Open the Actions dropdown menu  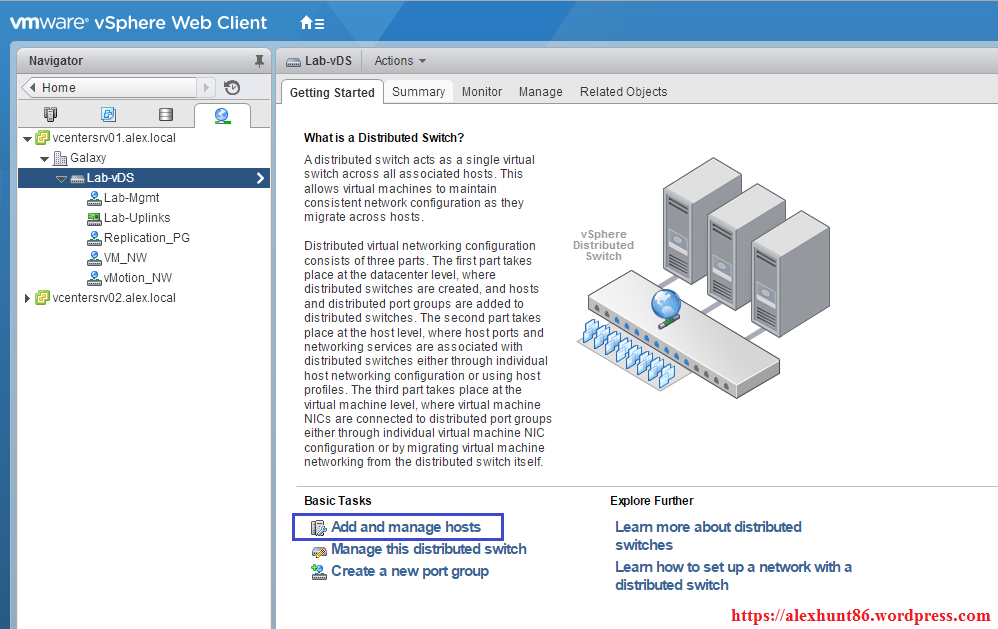400,61
